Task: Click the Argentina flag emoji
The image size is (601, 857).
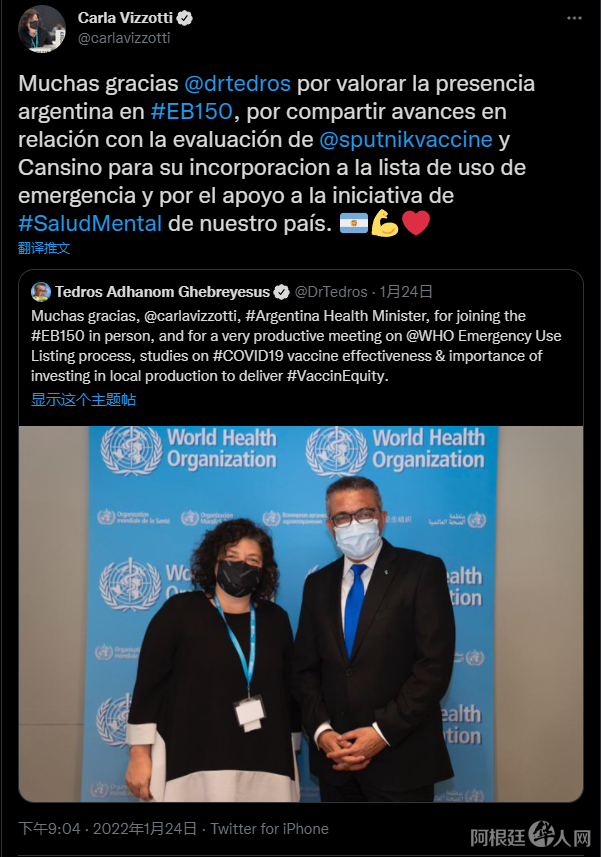Action: tap(353, 223)
